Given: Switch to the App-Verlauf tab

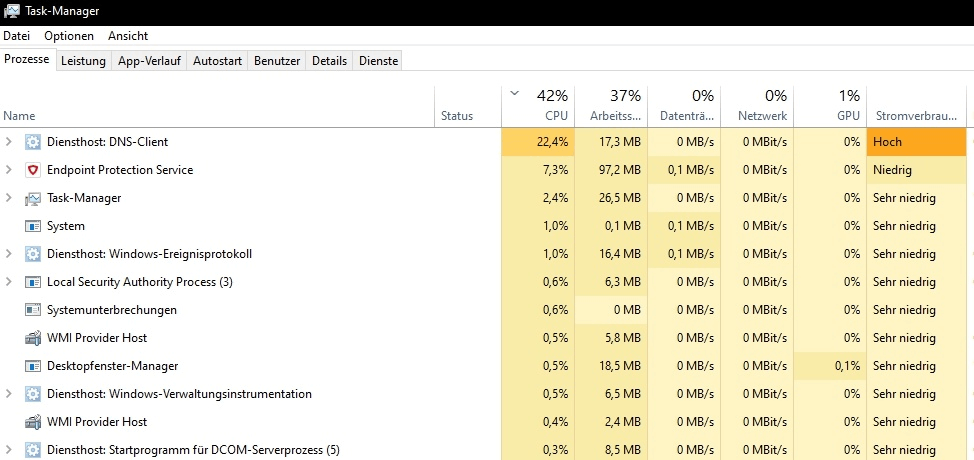Looking at the screenshot, I should [x=150, y=61].
